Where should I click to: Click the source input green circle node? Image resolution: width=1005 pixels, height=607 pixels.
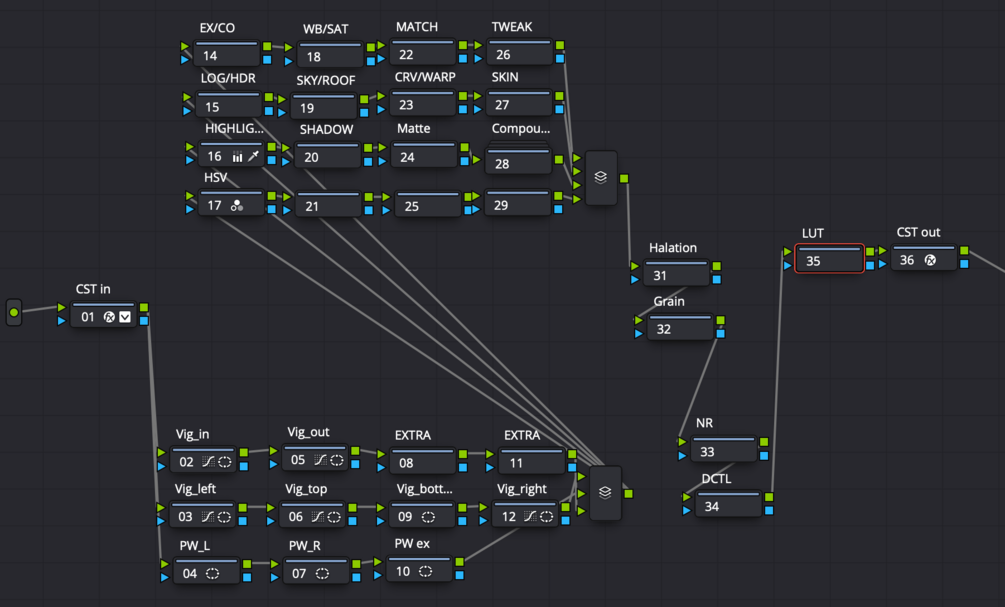click(13, 312)
